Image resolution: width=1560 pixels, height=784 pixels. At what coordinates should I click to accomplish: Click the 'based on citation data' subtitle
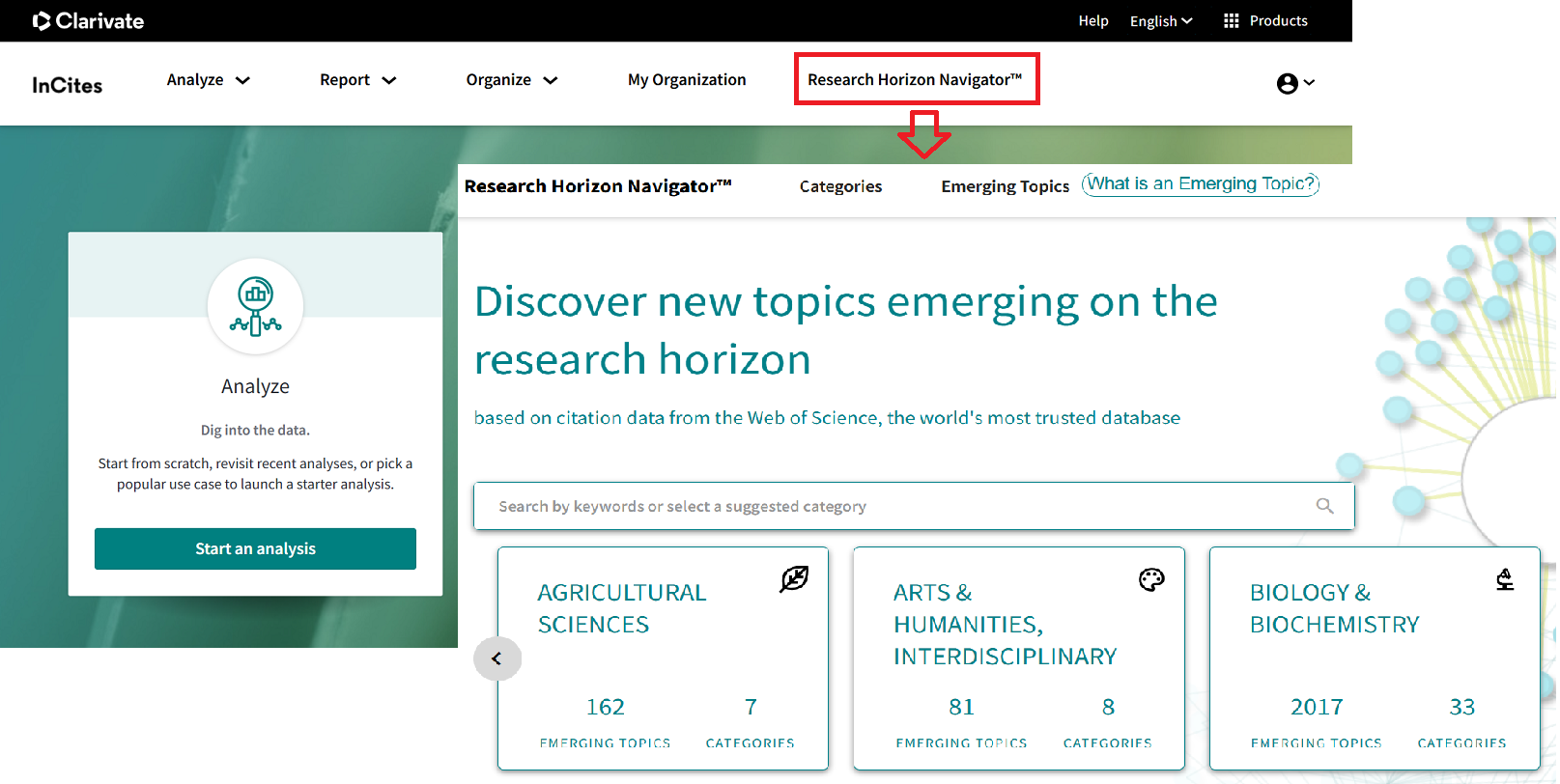pyautogui.click(x=828, y=417)
